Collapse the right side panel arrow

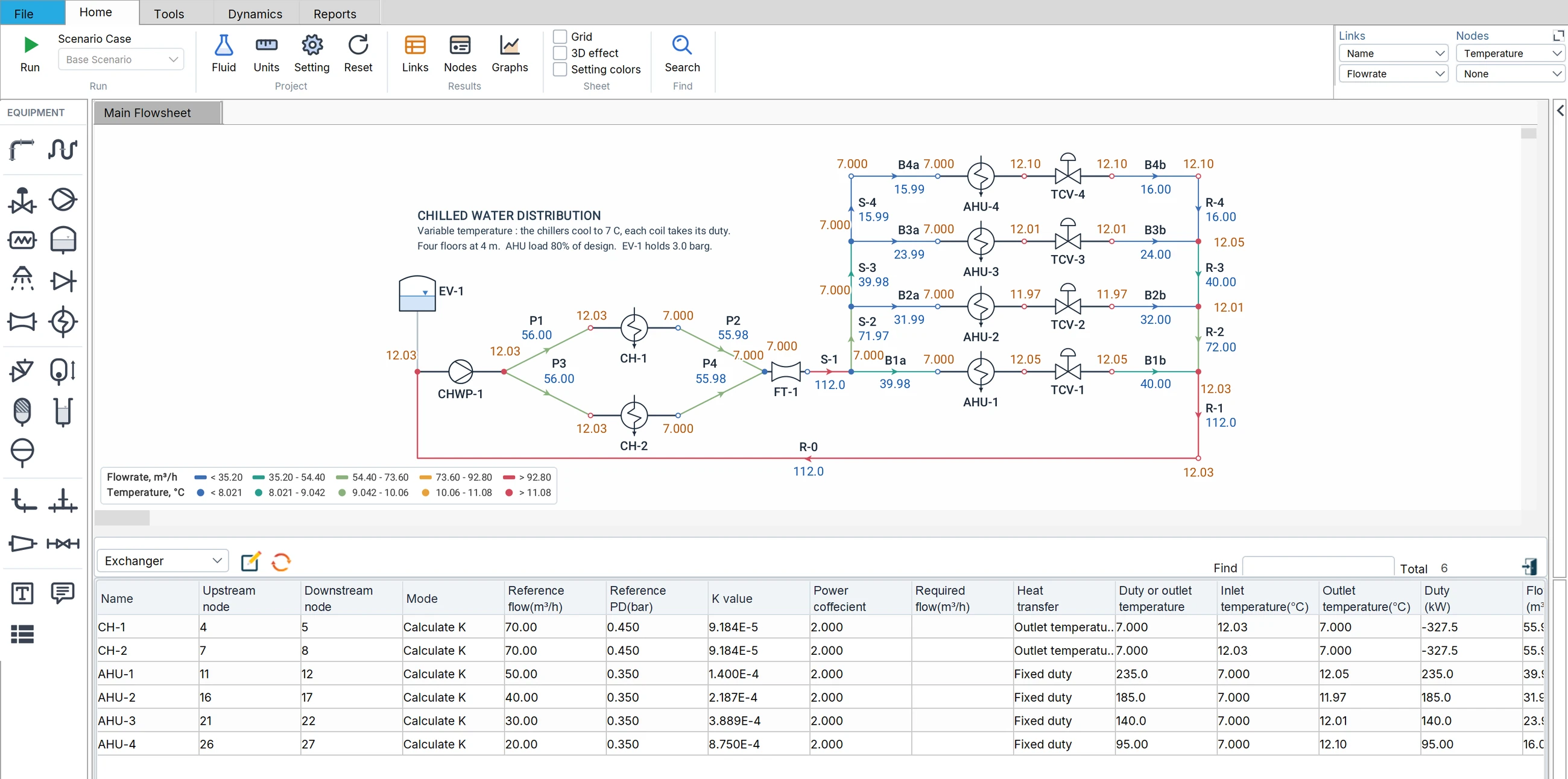tap(1560, 110)
